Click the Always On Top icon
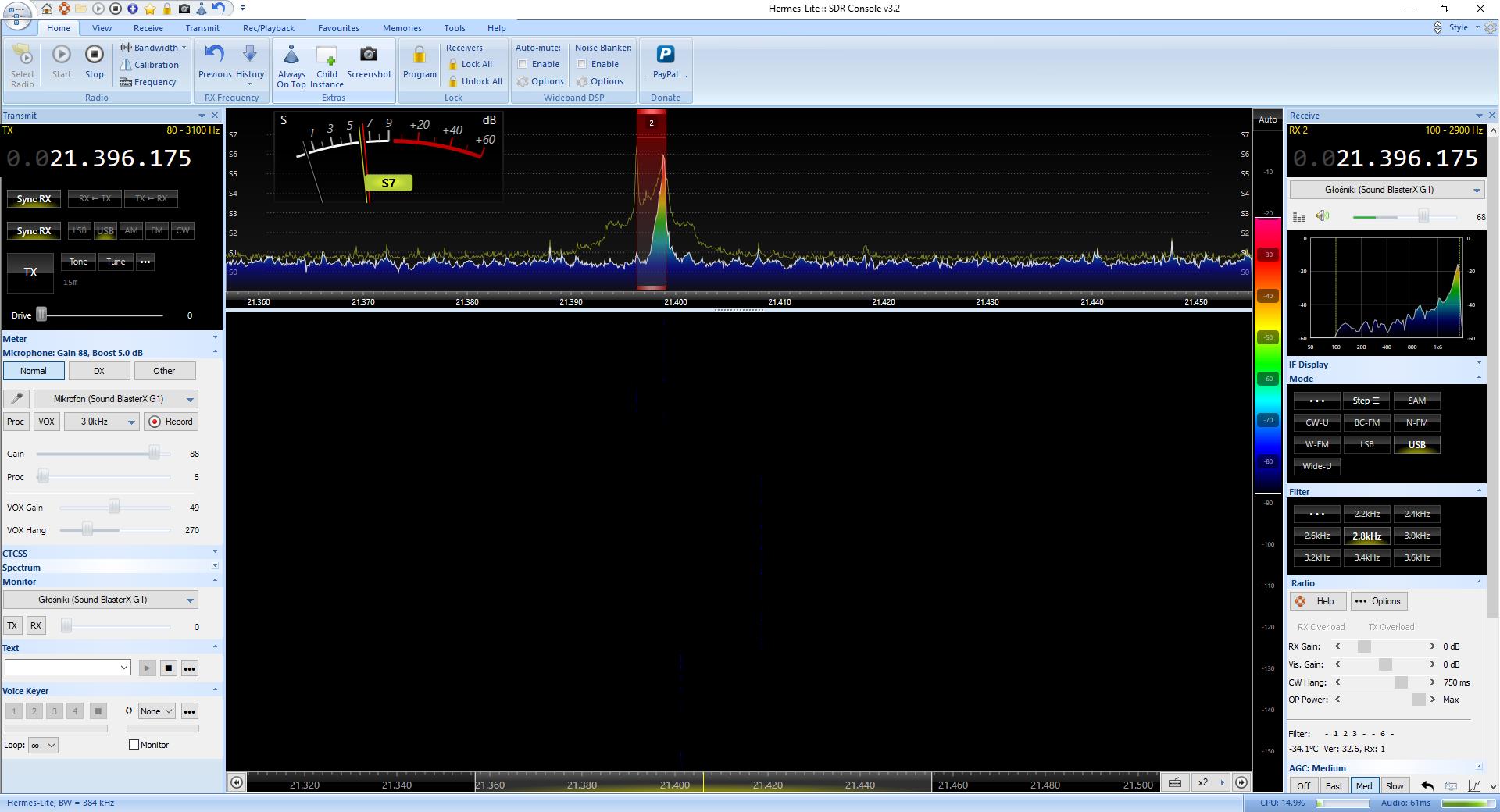The width and height of the screenshot is (1500, 812). pos(291,55)
